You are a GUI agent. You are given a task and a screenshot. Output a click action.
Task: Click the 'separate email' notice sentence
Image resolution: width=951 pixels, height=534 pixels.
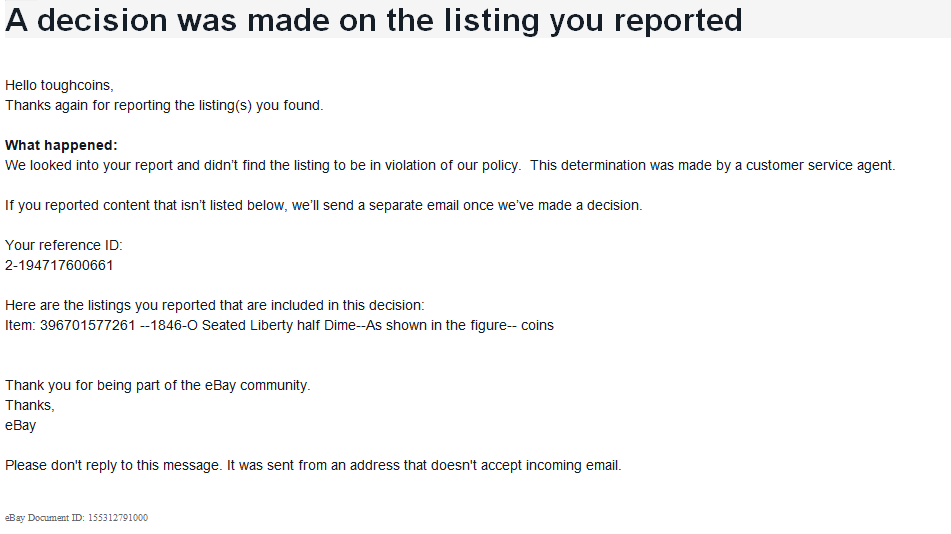tap(324, 205)
